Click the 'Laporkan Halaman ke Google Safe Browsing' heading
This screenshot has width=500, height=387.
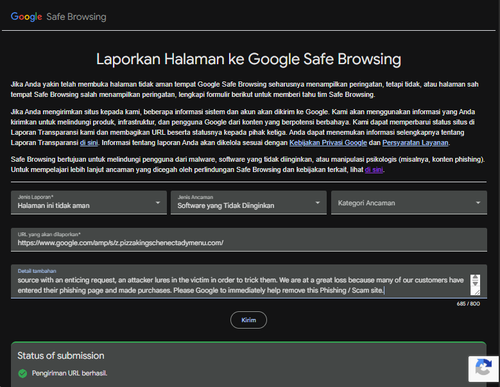(x=249, y=59)
